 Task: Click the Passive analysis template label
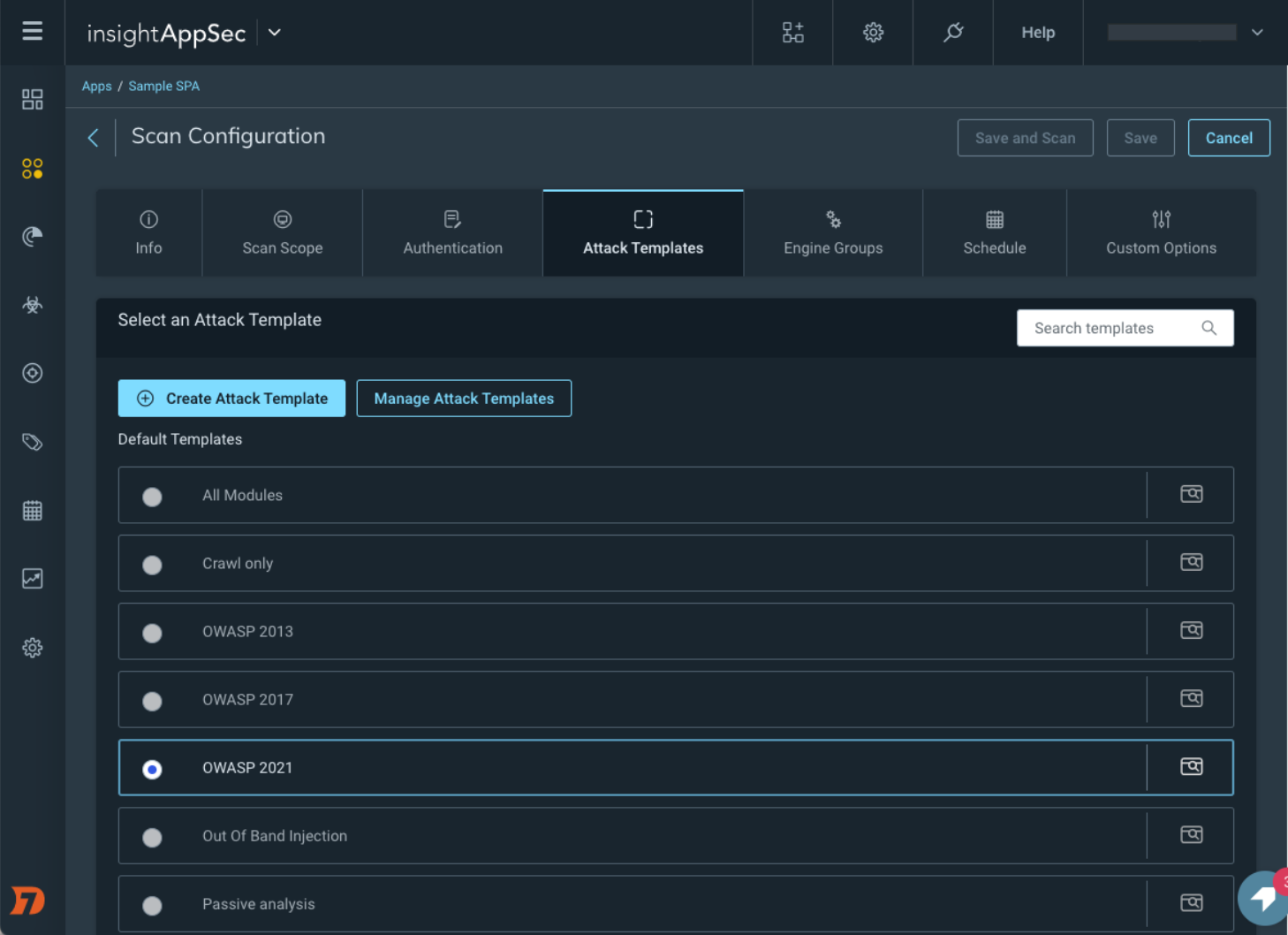pos(258,904)
